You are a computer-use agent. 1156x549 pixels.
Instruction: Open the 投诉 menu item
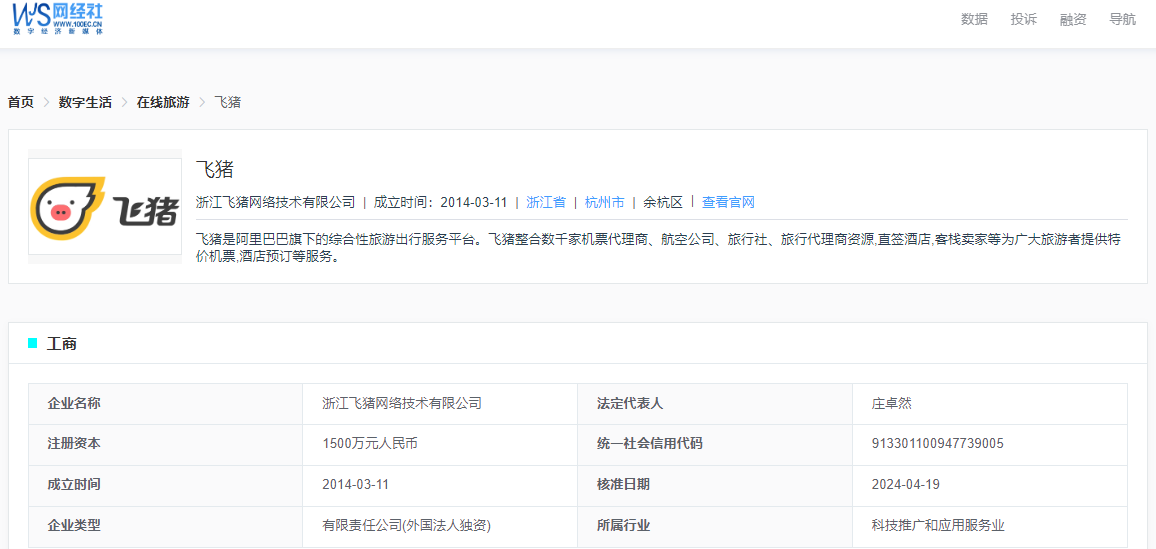(x=1024, y=19)
